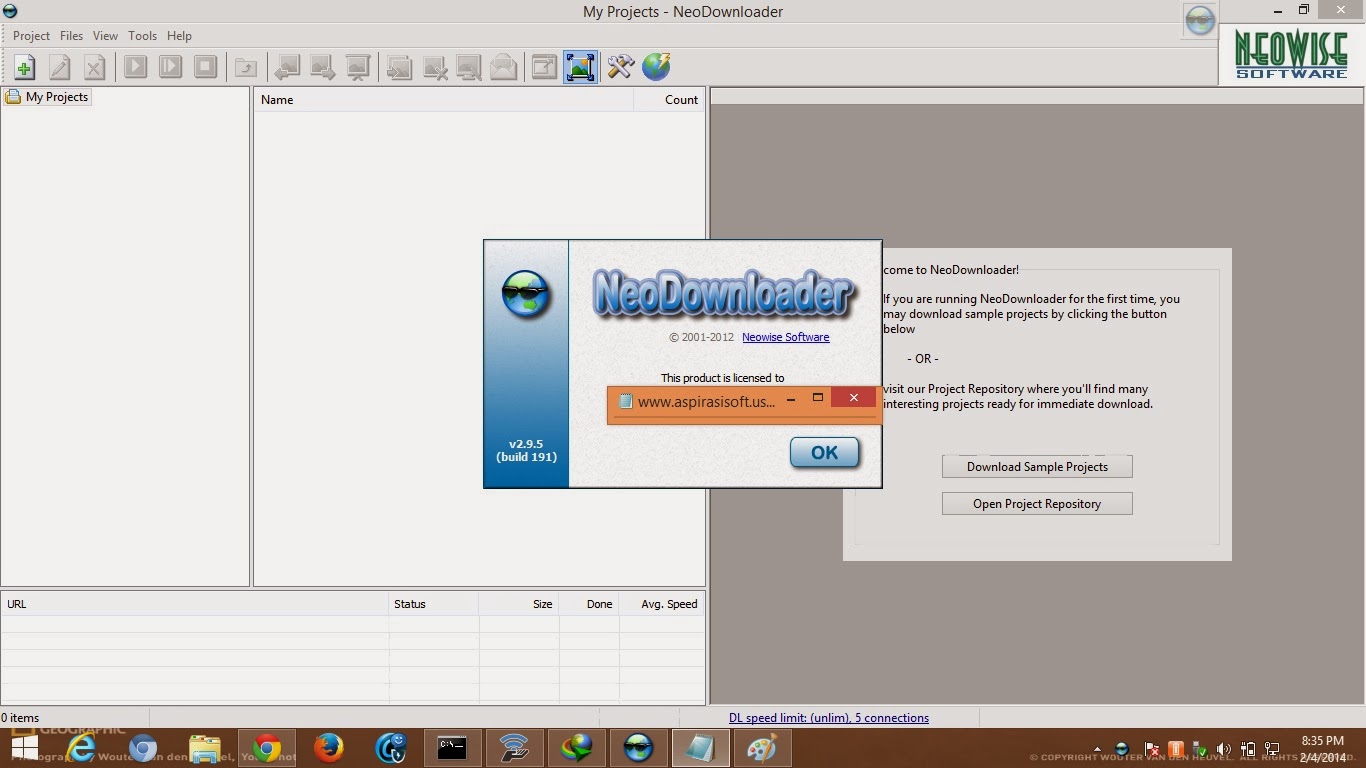Screen dimensions: 1366x768
Task: Click Download Sample Projects button
Action: [x=1037, y=466]
